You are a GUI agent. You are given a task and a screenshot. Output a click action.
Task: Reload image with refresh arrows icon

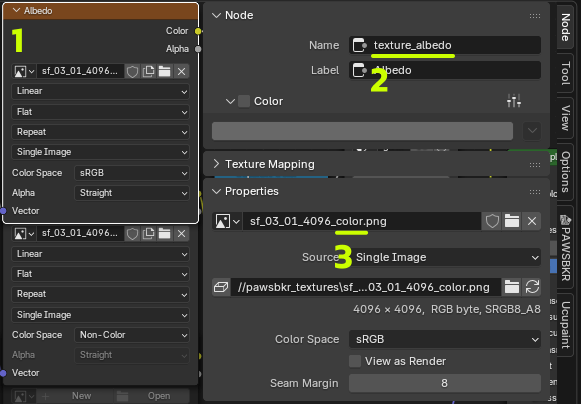(x=532, y=287)
